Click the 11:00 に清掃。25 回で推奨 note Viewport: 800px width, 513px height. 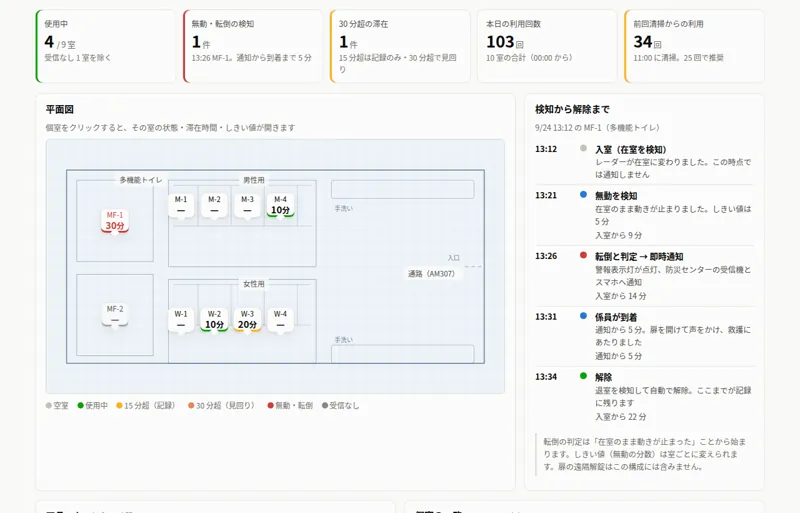[x=679, y=58]
